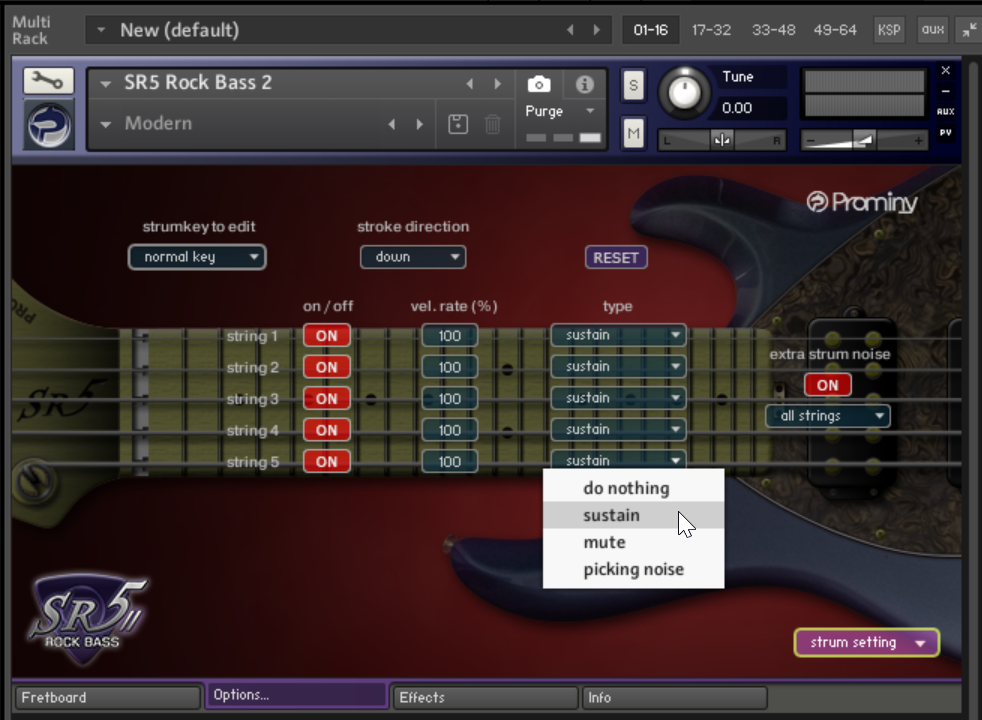
Task: Solo the instrument with the S button
Action: [633, 85]
